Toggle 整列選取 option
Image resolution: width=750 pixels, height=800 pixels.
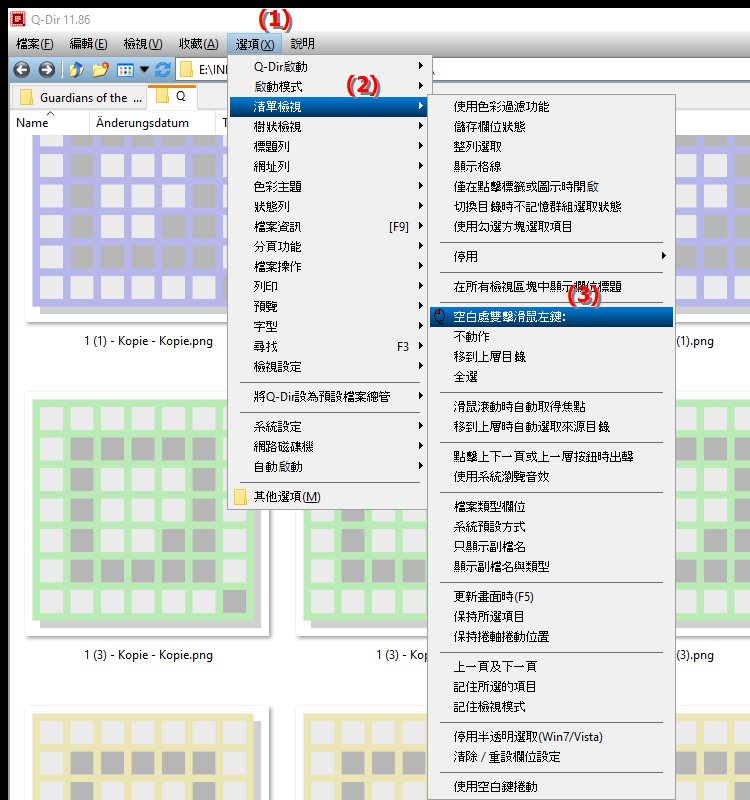[x=552, y=146]
